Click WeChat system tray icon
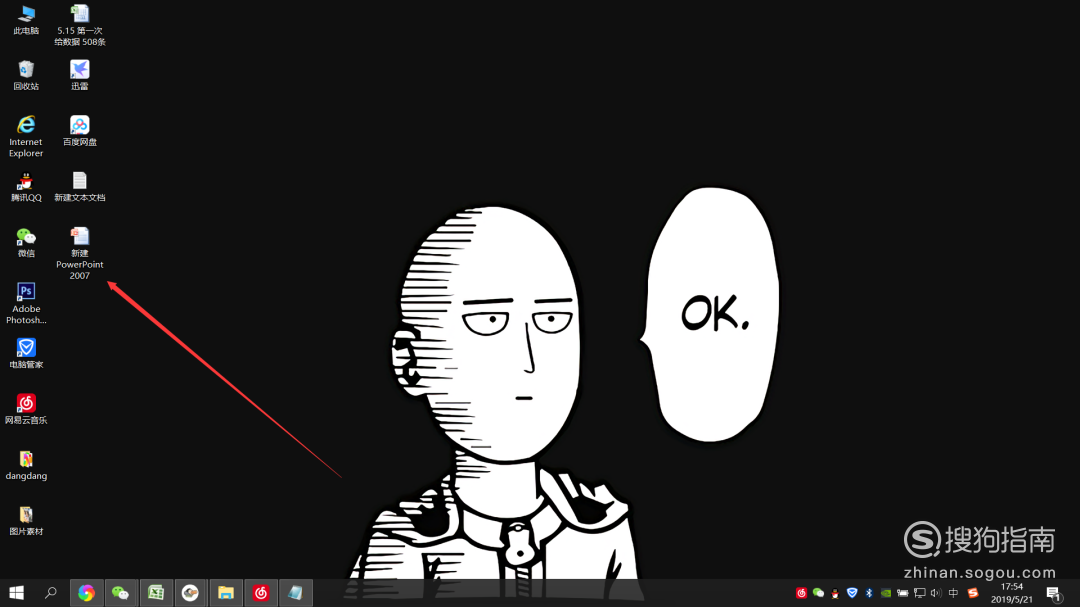The height and width of the screenshot is (607, 1080). tap(818, 593)
